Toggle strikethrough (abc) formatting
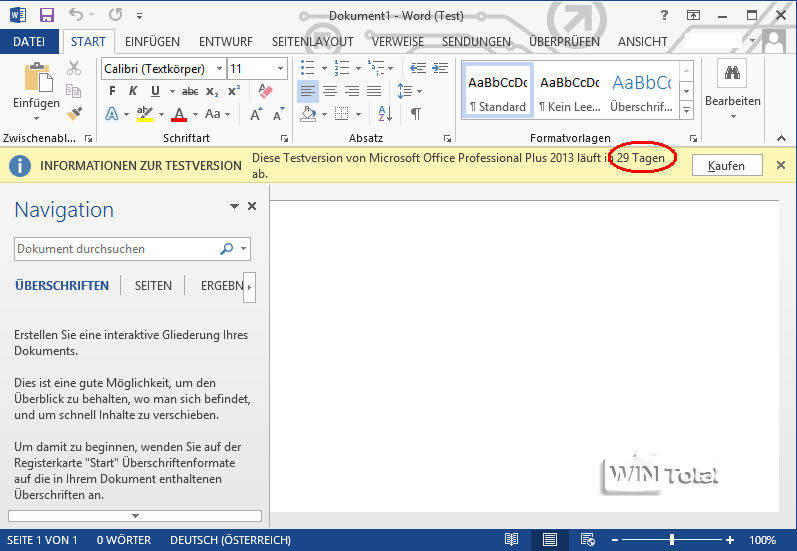This screenshot has height=551, width=797. coord(190,91)
